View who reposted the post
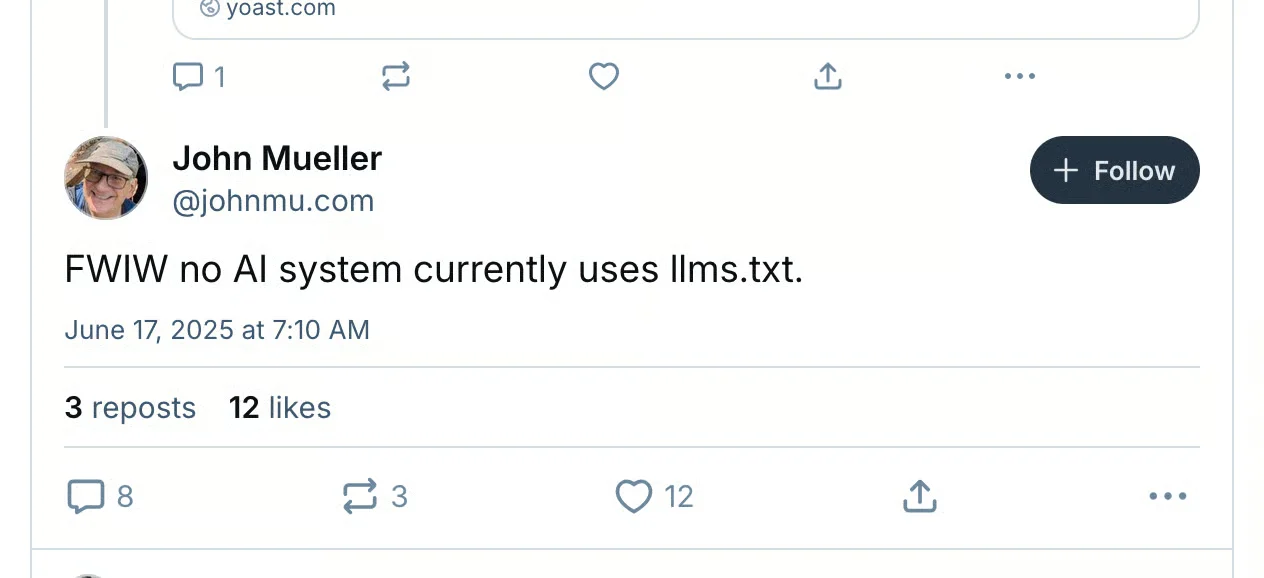 [130, 407]
